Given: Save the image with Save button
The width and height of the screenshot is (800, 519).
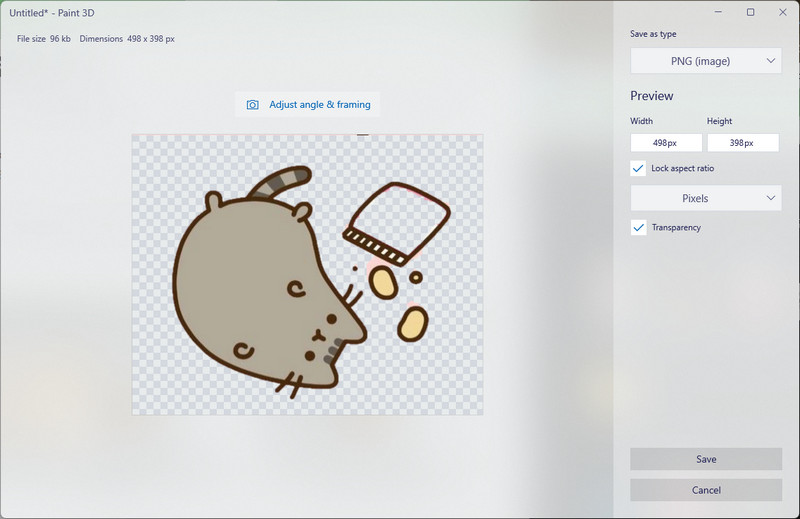Looking at the screenshot, I should [706, 459].
